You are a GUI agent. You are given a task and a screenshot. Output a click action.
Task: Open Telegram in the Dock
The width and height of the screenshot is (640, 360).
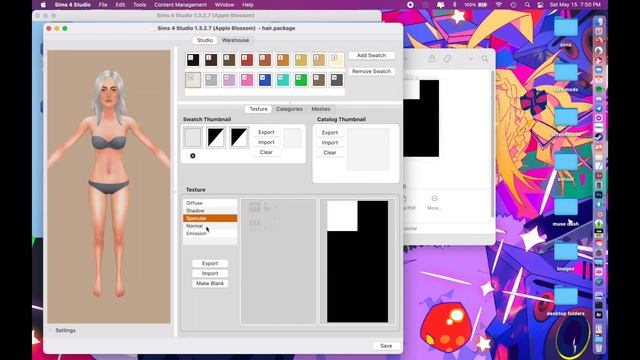[599, 109]
